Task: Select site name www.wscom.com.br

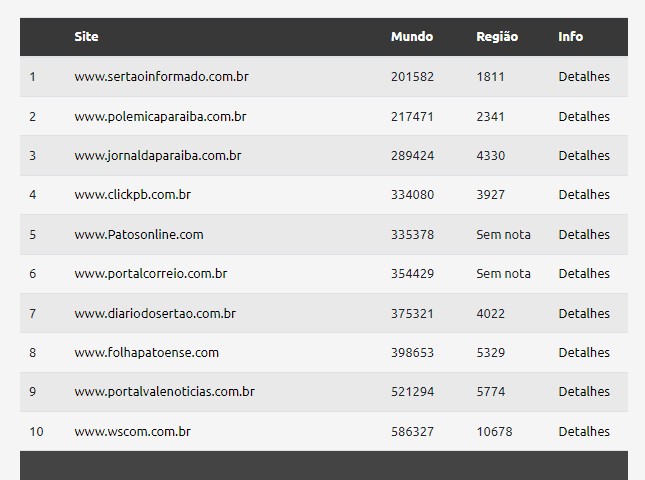Action: tap(132, 431)
